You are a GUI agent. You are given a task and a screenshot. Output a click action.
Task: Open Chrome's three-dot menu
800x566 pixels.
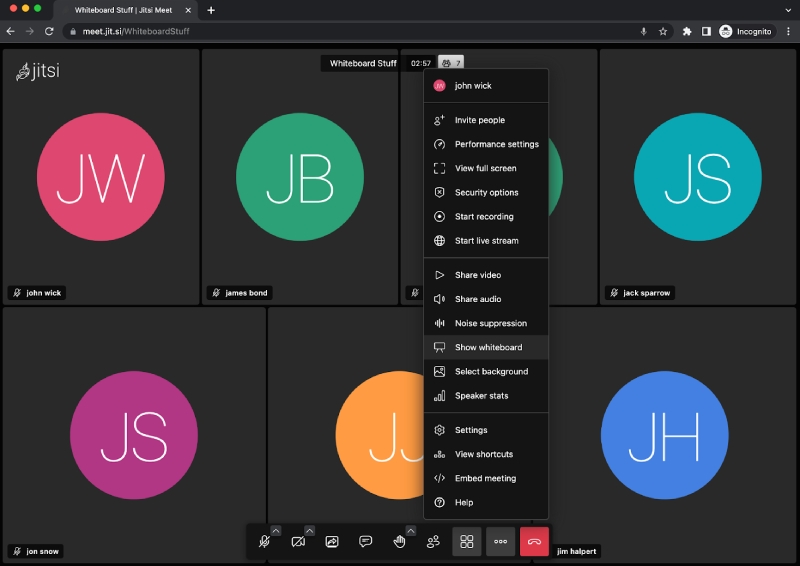click(788, 31)
